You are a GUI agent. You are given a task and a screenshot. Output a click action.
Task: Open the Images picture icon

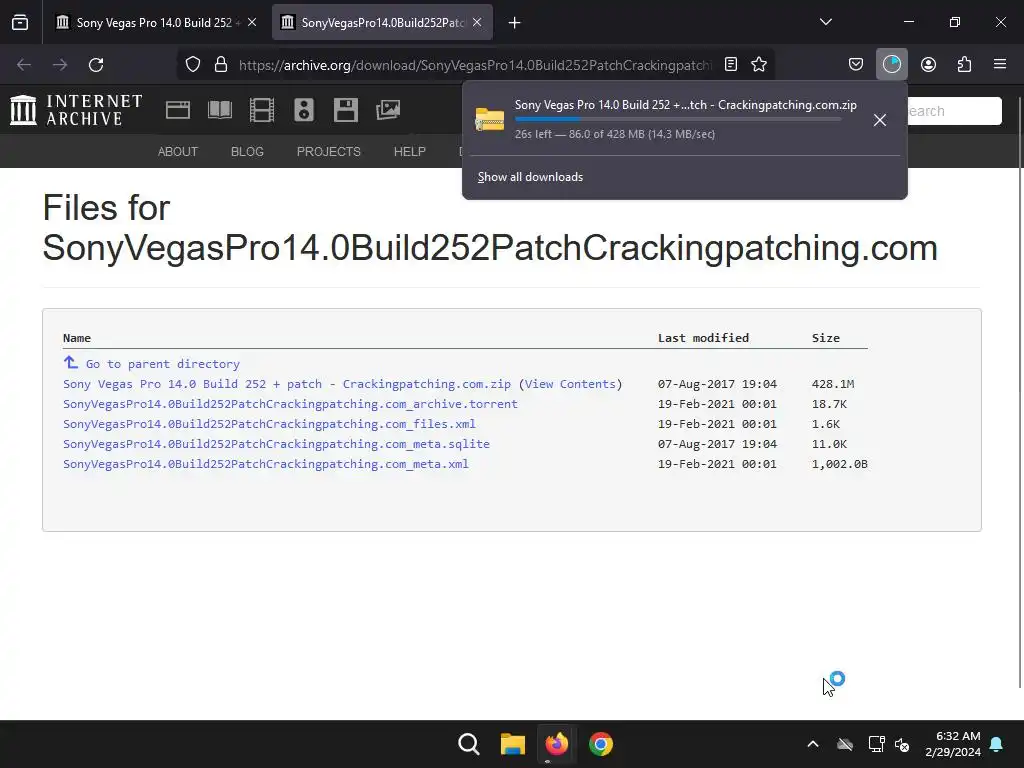(388, 110)
